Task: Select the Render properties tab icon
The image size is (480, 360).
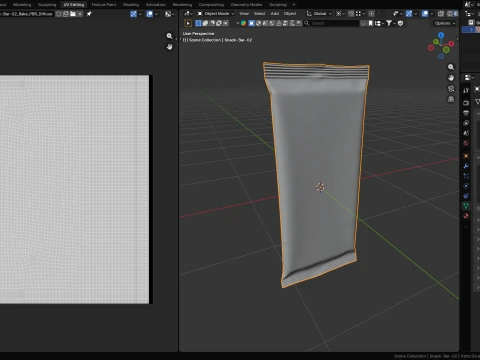Action: click(x=466, y=103)
